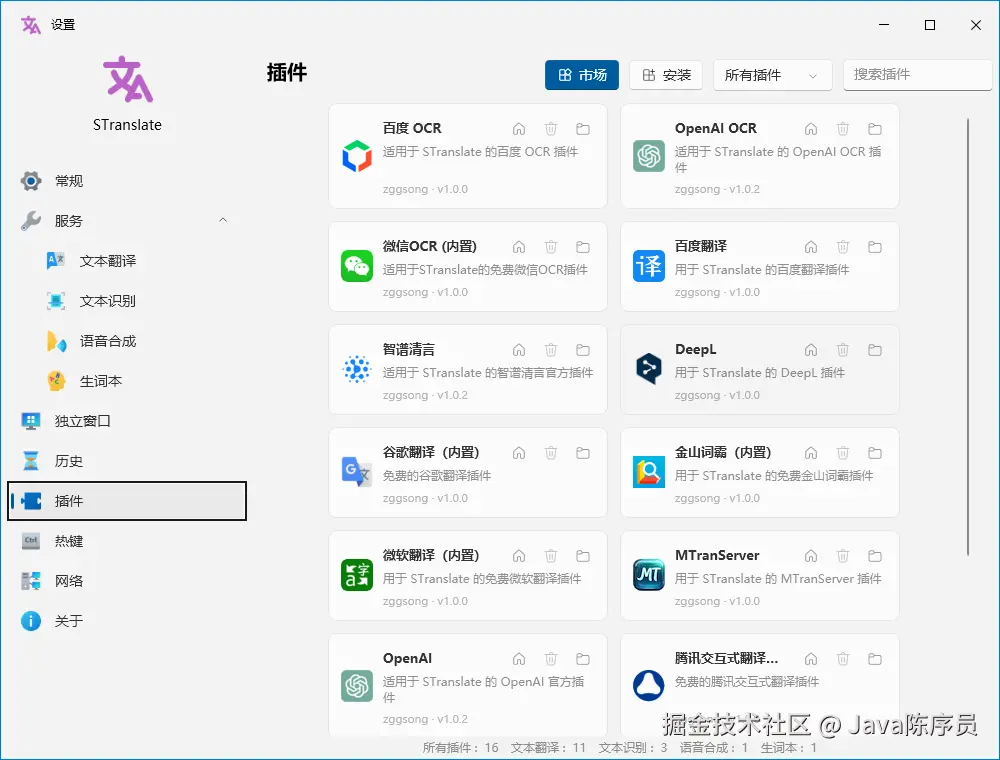Viewport: 1000px width, 760px height.
Task: Open homepage icon for OpenAI OCR plugin
Action: point(811,129)
